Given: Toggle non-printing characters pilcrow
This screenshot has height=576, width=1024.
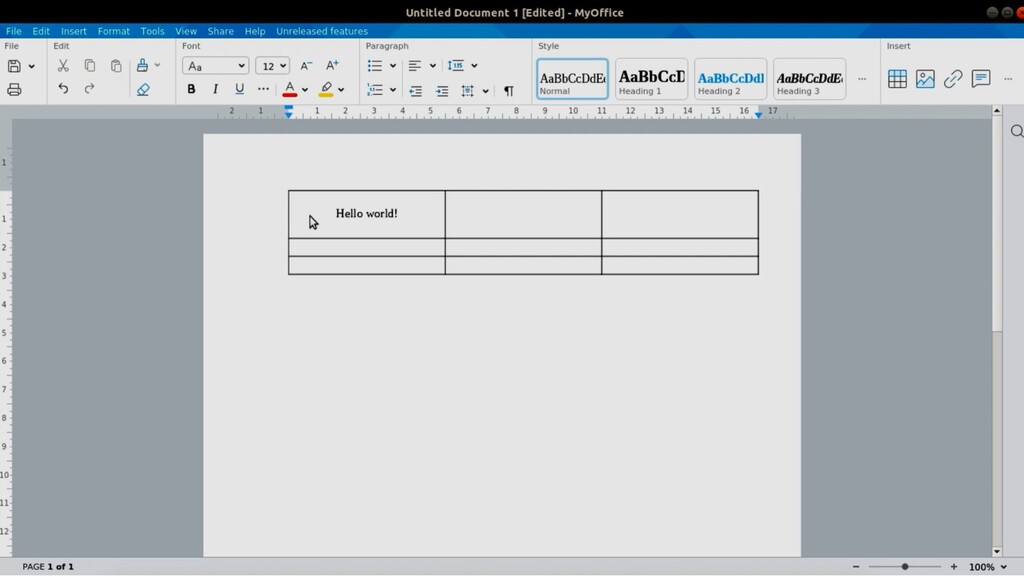Looking at the screenshot, I should tap(509, 91).
